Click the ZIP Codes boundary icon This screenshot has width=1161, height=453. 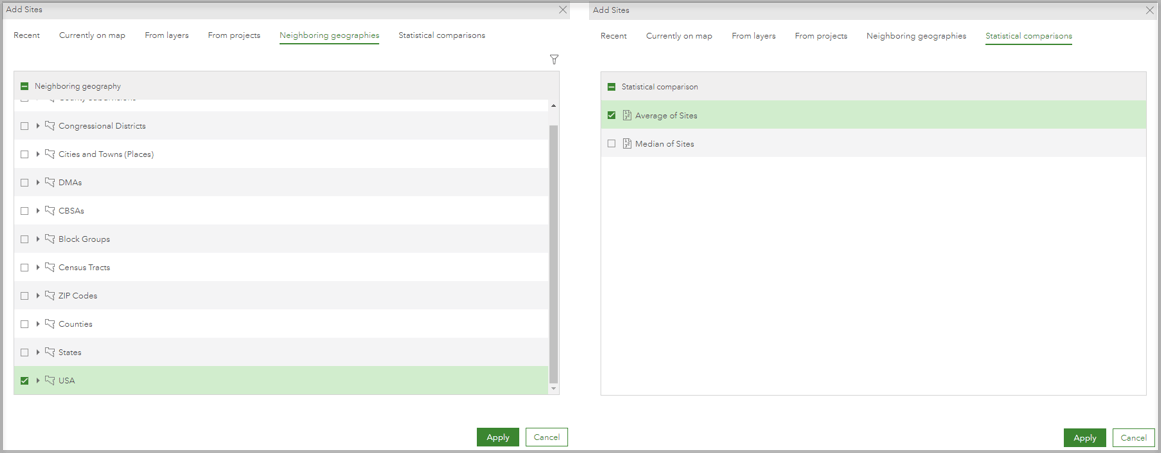pos(50,295)
